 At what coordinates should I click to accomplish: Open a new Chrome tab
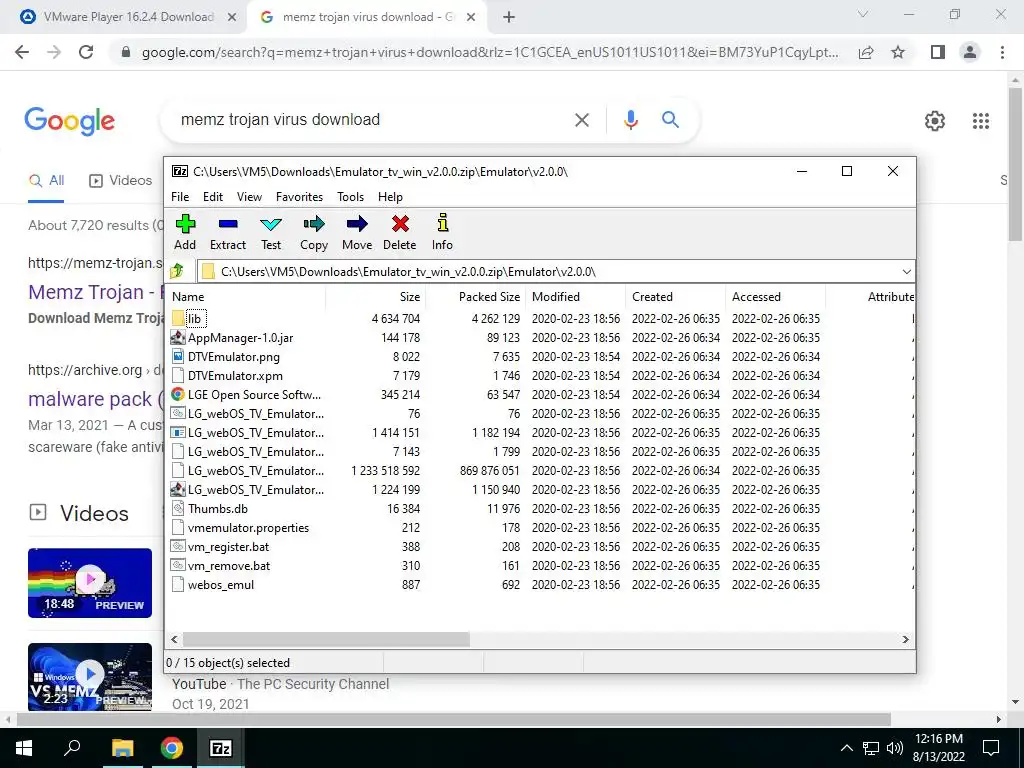pos(509,17)
